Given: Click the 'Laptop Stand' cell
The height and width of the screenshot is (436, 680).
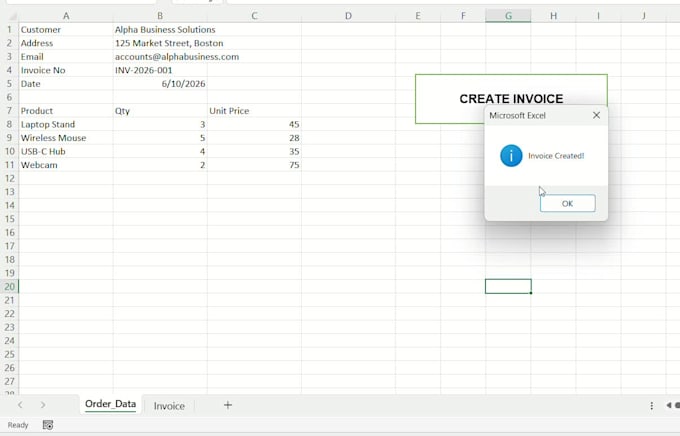Looking at the screenshot, I should coord(66,124).
